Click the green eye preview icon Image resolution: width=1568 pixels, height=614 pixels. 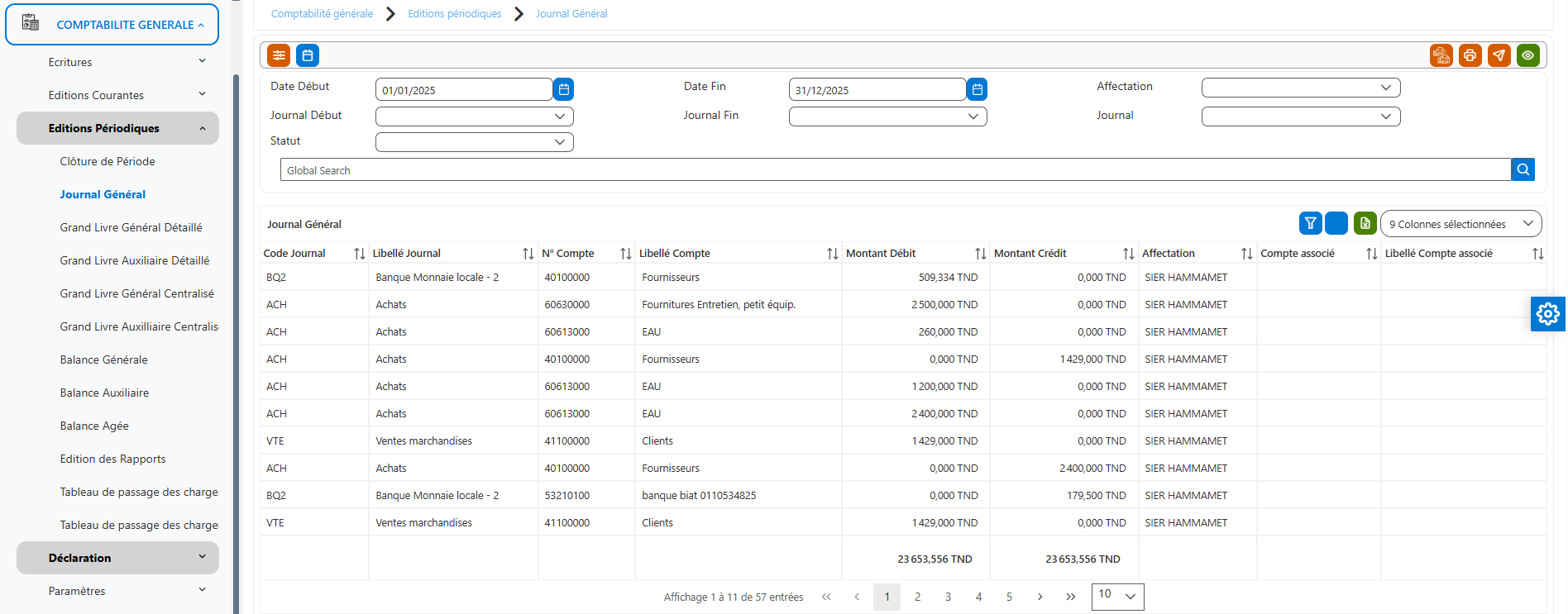[1528, 55]
